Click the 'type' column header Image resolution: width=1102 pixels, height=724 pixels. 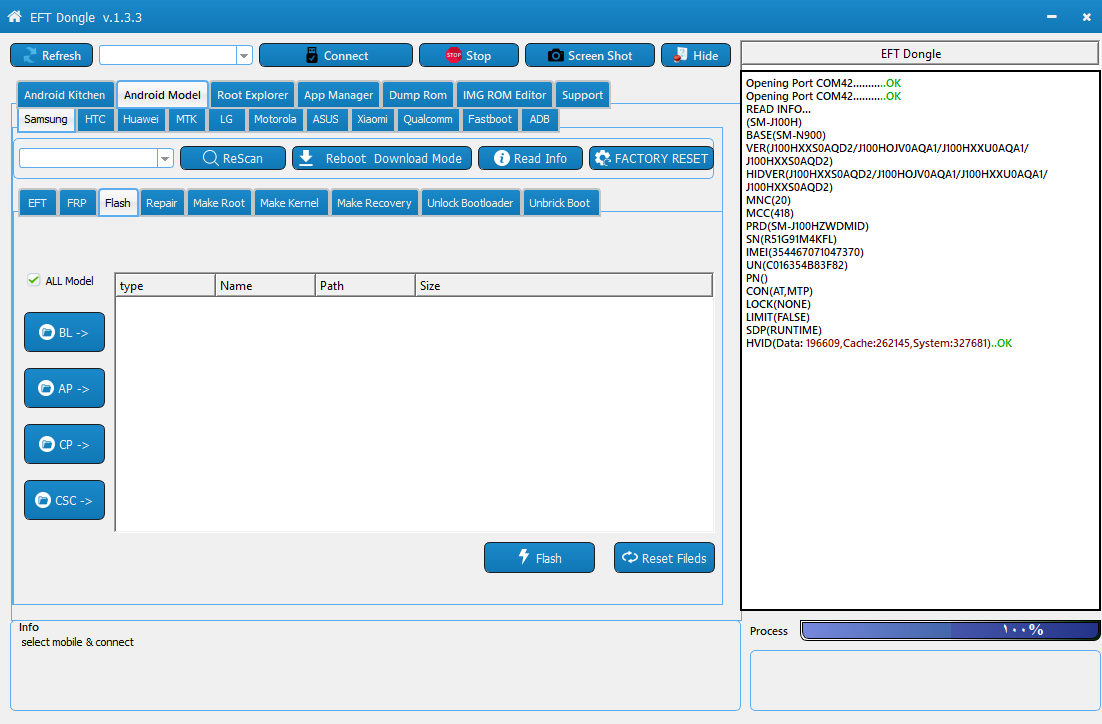[x=165, y=285]
